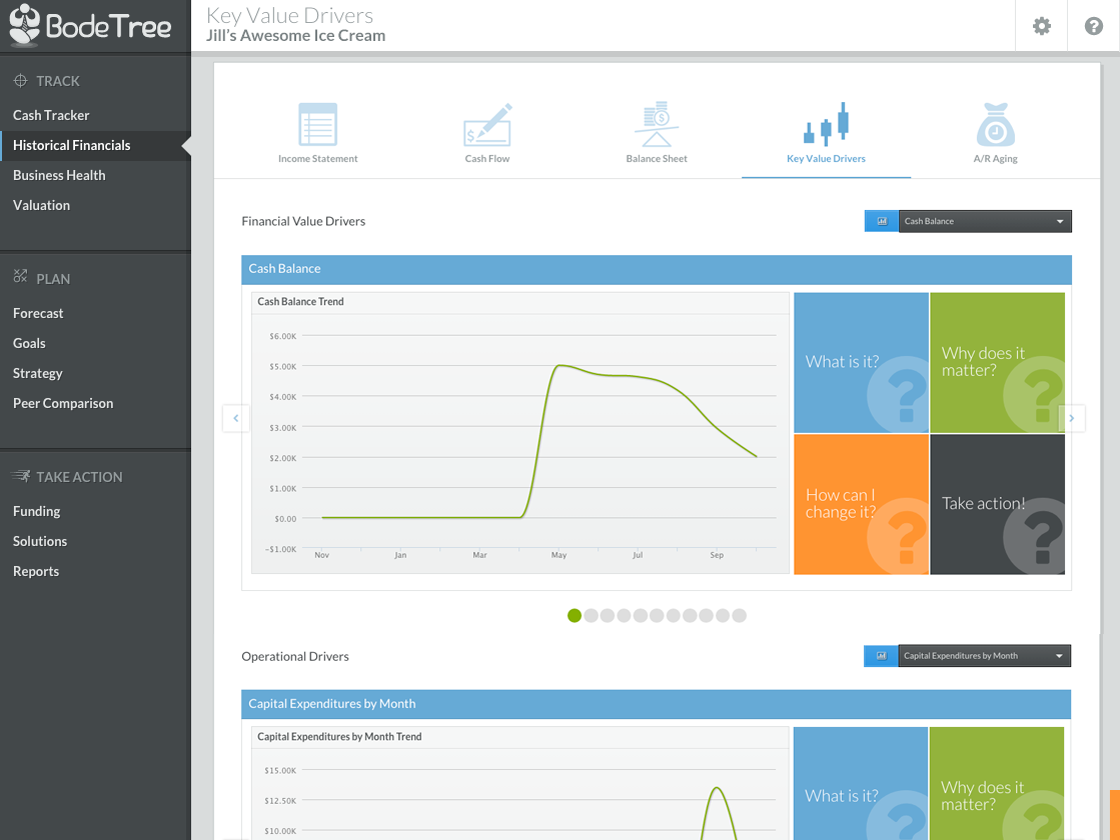This screenshot has width=1120, height=840.
Task: Click 'Jill's Awesome Ice Cream' title
Action: [x=296, y=36]
